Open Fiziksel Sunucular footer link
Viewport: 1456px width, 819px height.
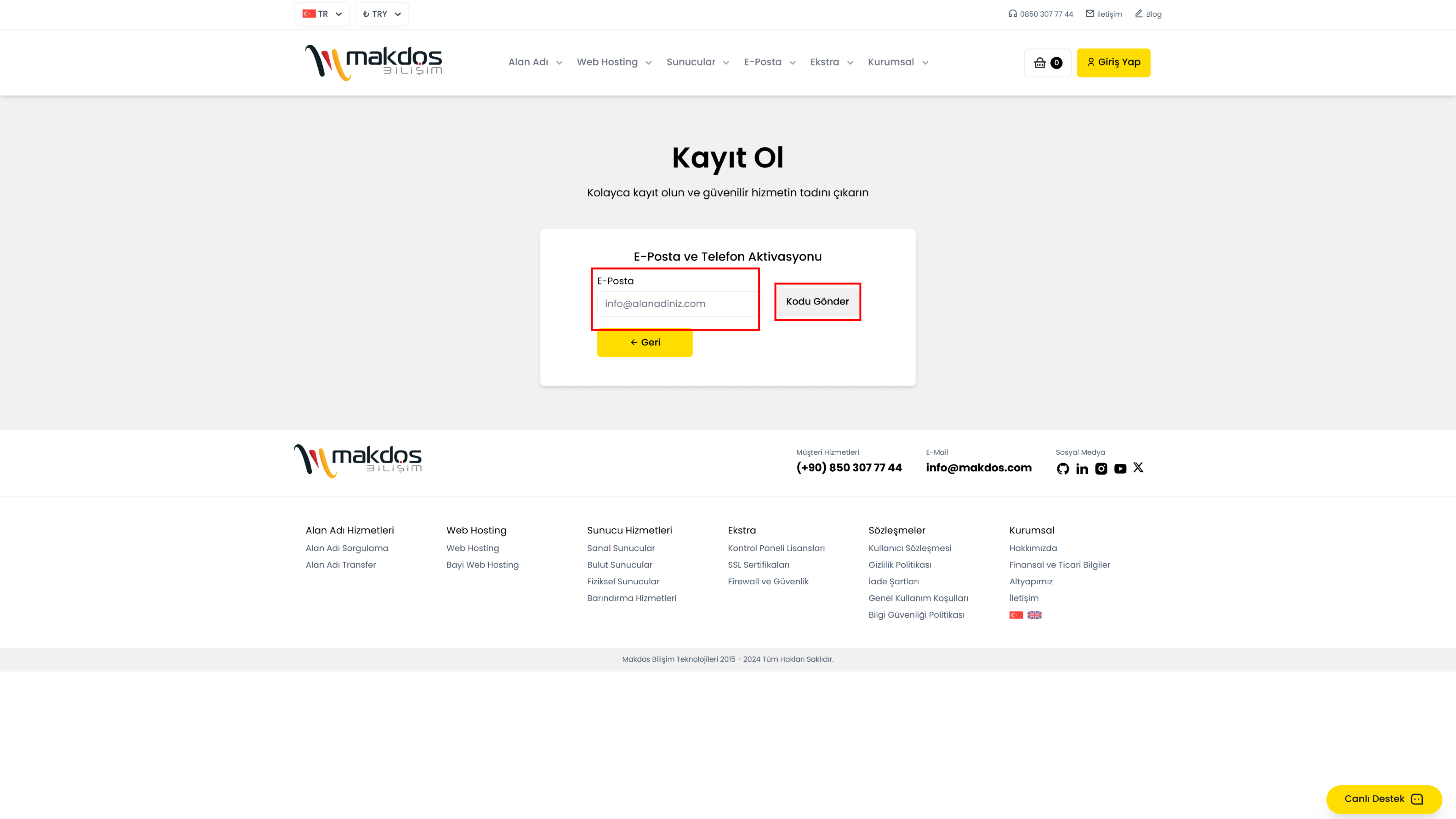623,582
